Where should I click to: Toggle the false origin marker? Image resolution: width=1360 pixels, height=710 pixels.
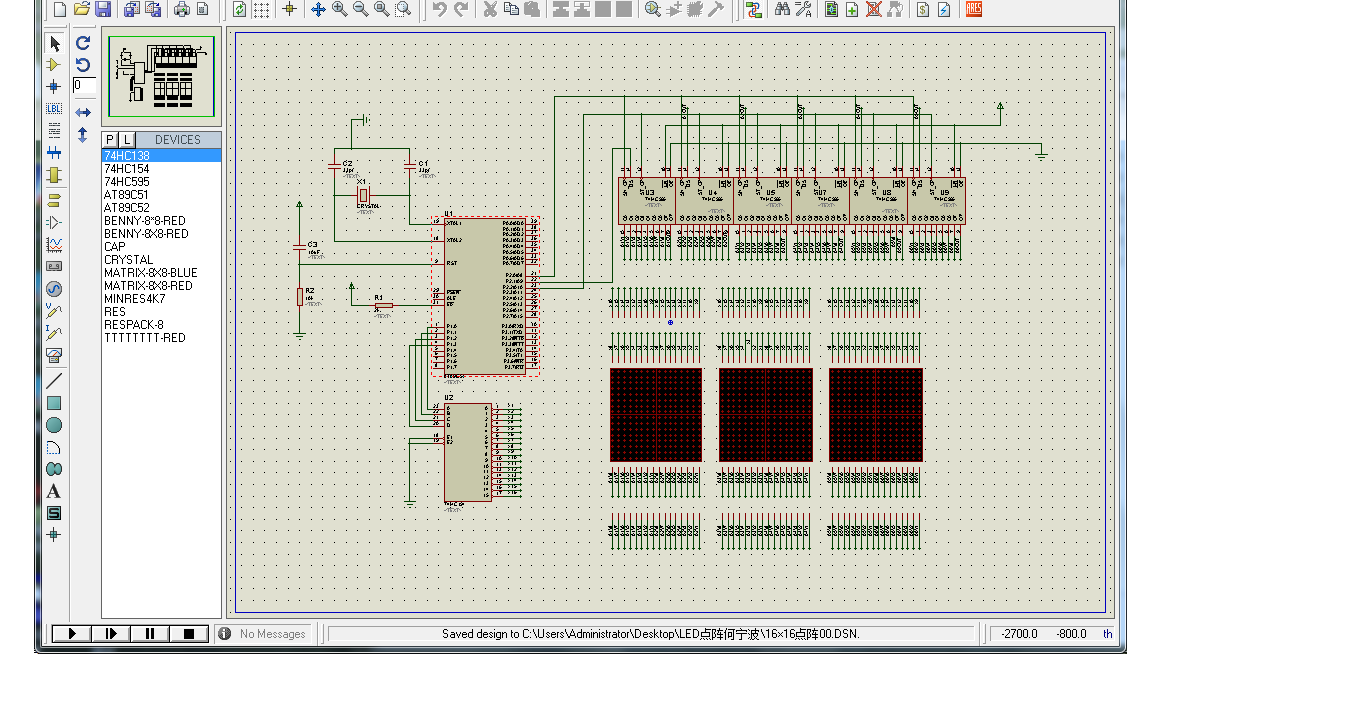click(x=289, y=9)
